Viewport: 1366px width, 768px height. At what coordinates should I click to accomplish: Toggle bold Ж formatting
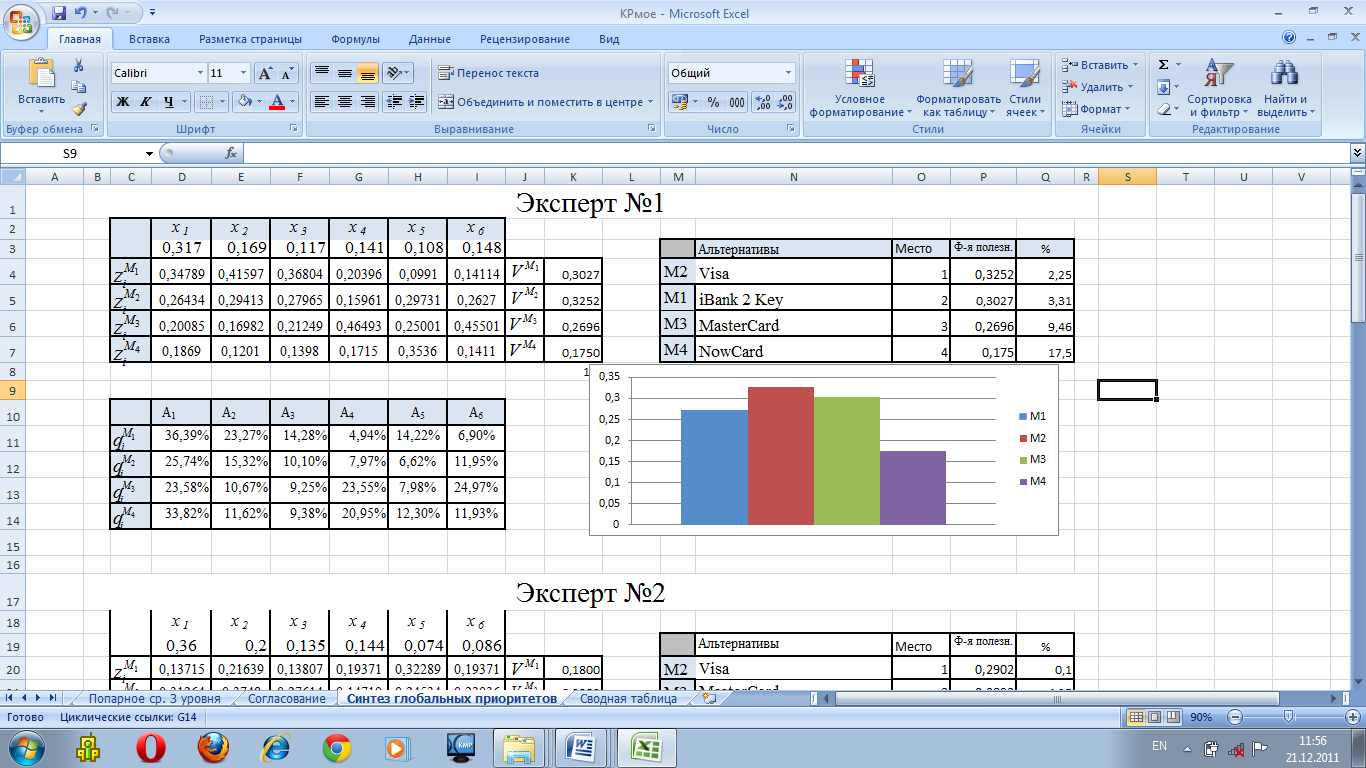[x=122, y=102]
